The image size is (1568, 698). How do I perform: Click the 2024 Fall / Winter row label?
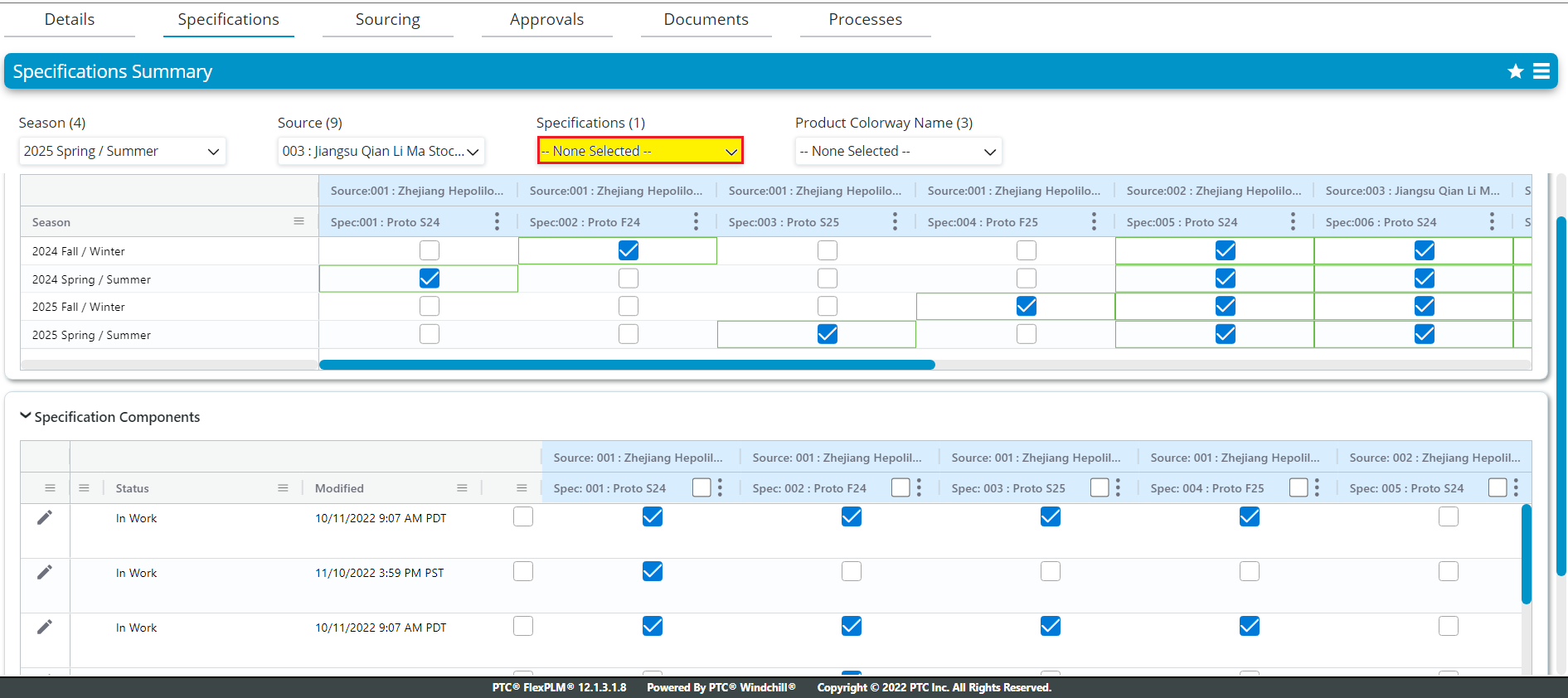coord(79,251)
